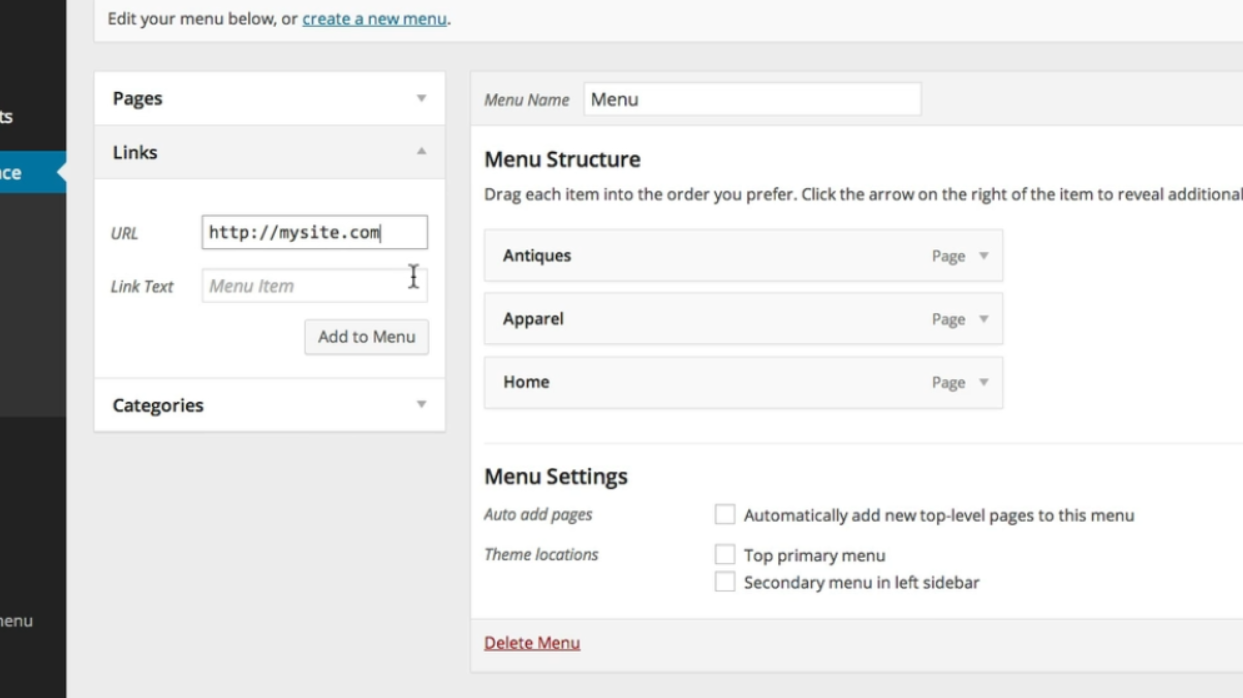Open the Antiques item options arrow
The image size is (1243, 698).
coord(983,256)
